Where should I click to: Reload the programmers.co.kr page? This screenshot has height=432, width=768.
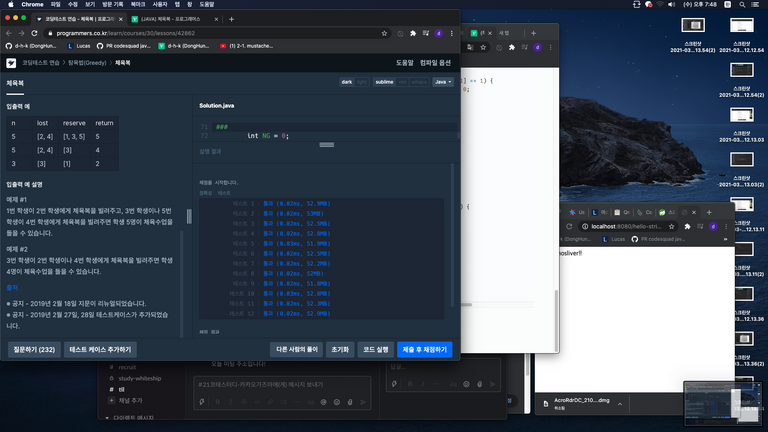pyautogui.click(x=34, y=33)
